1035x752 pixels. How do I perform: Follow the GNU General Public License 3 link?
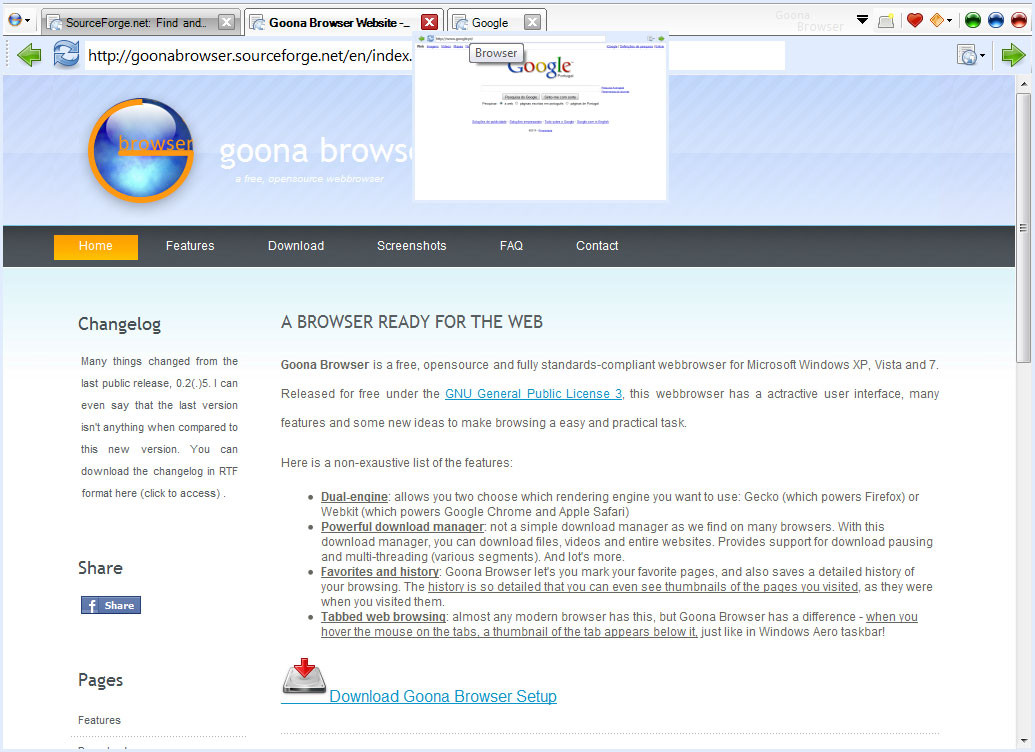point(533,394)
